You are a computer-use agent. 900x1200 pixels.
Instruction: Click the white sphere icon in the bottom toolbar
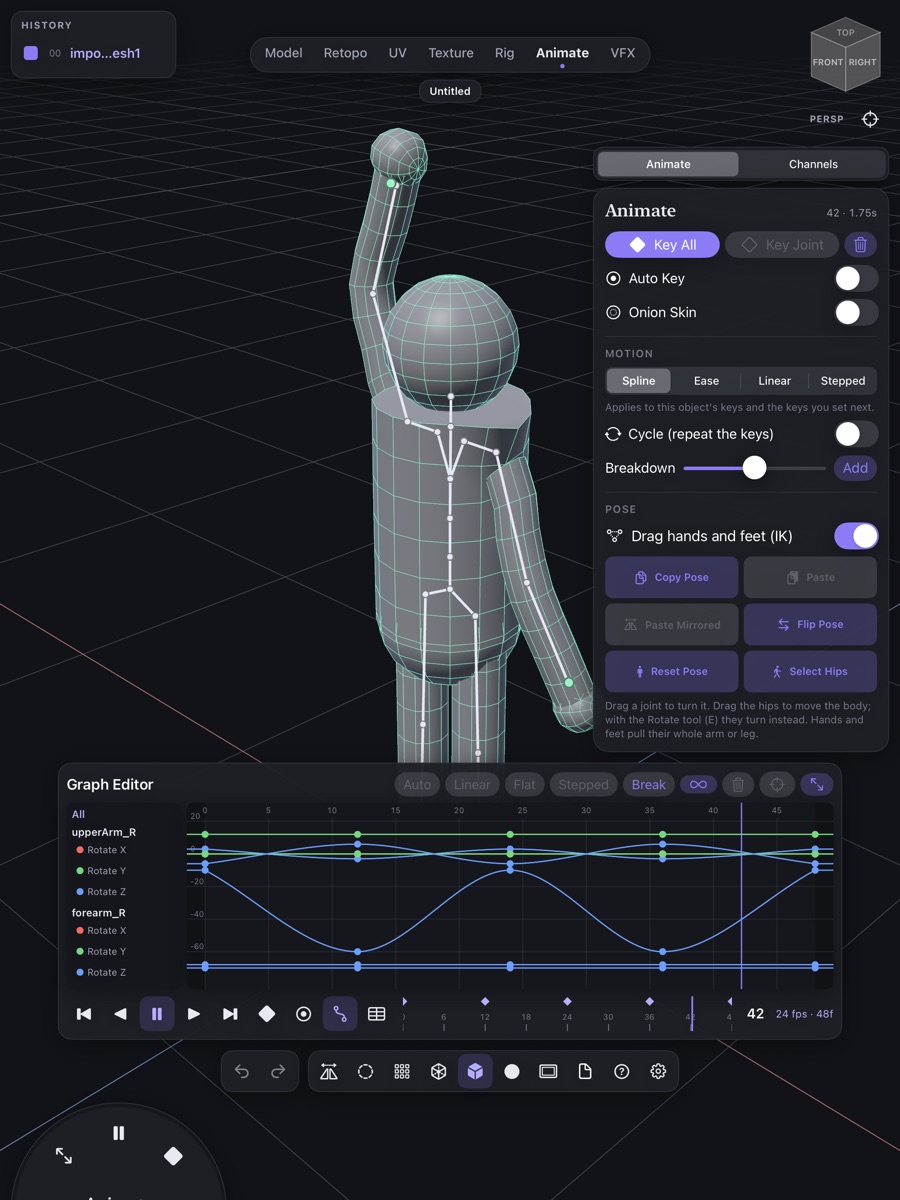(x=512, y=1071)
